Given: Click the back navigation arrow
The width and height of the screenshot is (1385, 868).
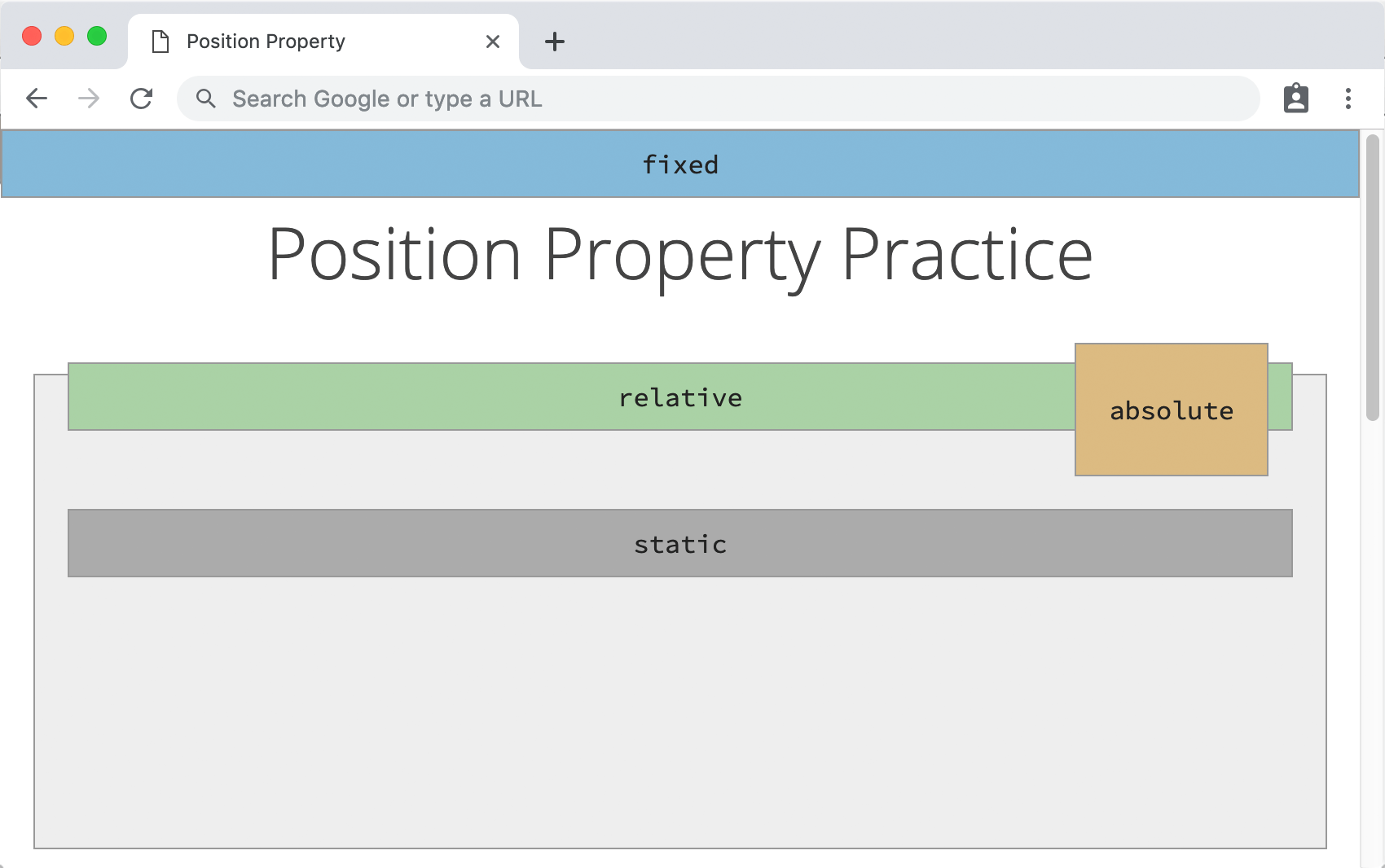Looking at the screenshot, I should tap(37, 98).
